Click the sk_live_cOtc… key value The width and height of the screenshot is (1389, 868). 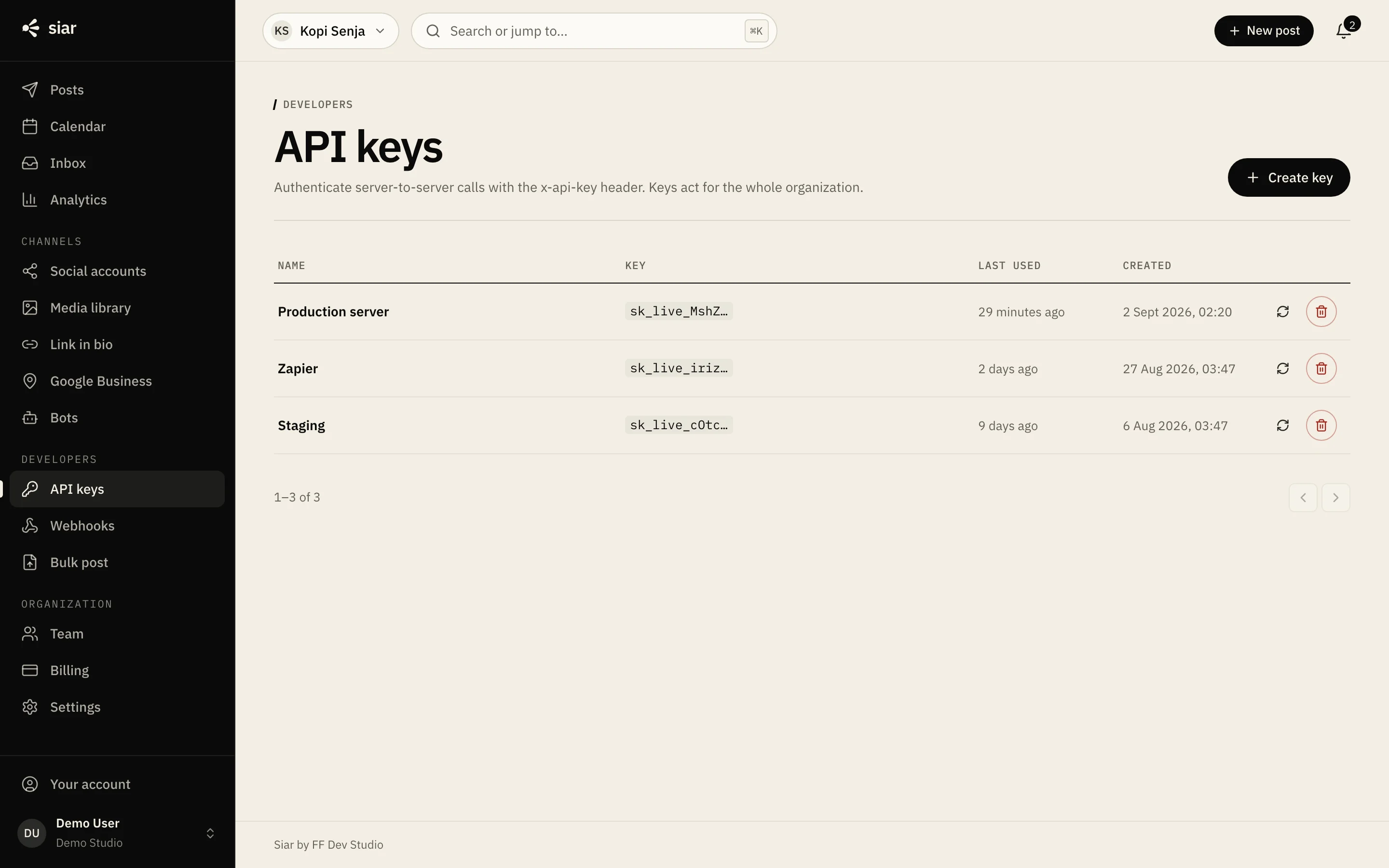(x=679, y=425)
